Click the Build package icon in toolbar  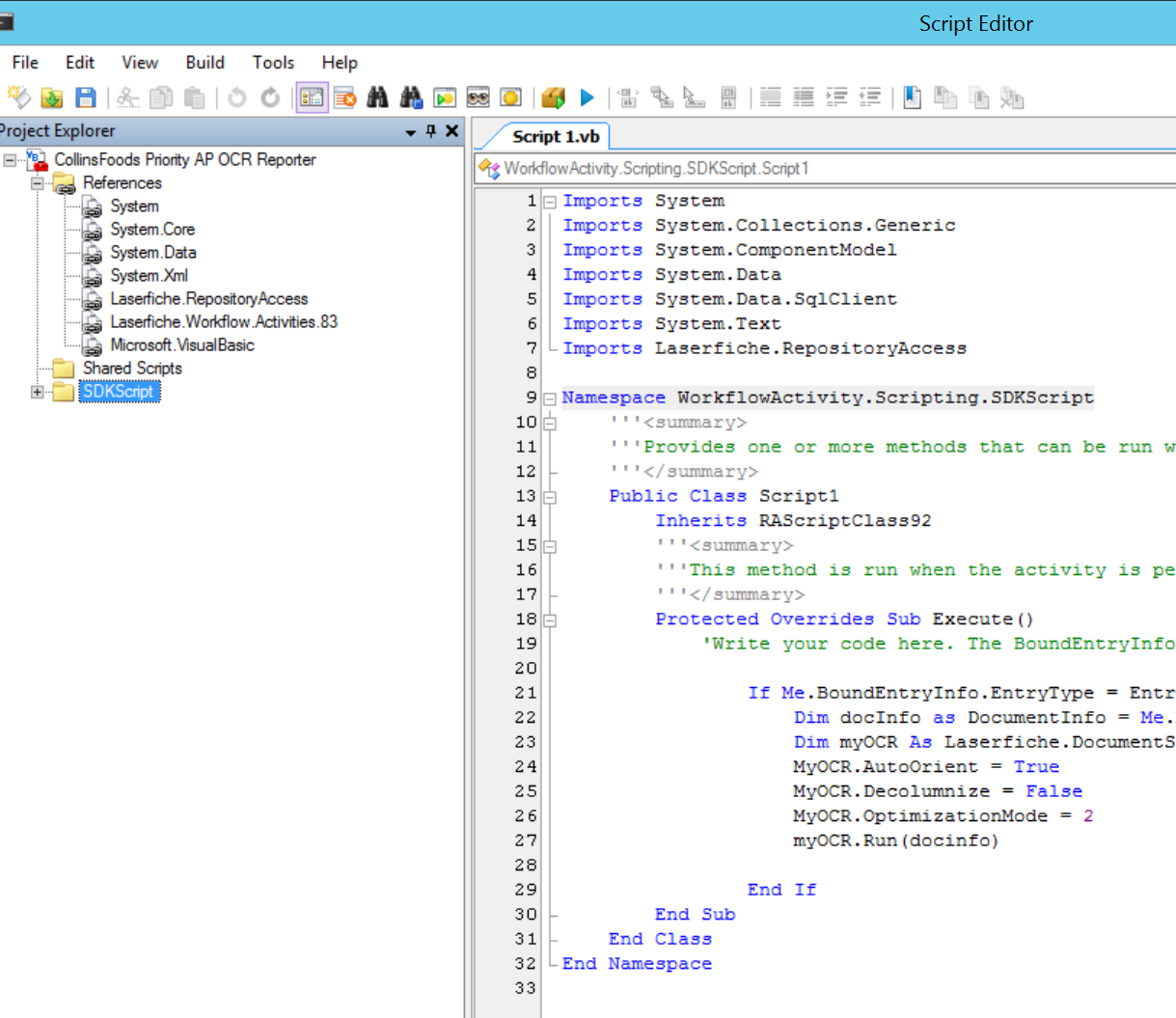point(553,97)
